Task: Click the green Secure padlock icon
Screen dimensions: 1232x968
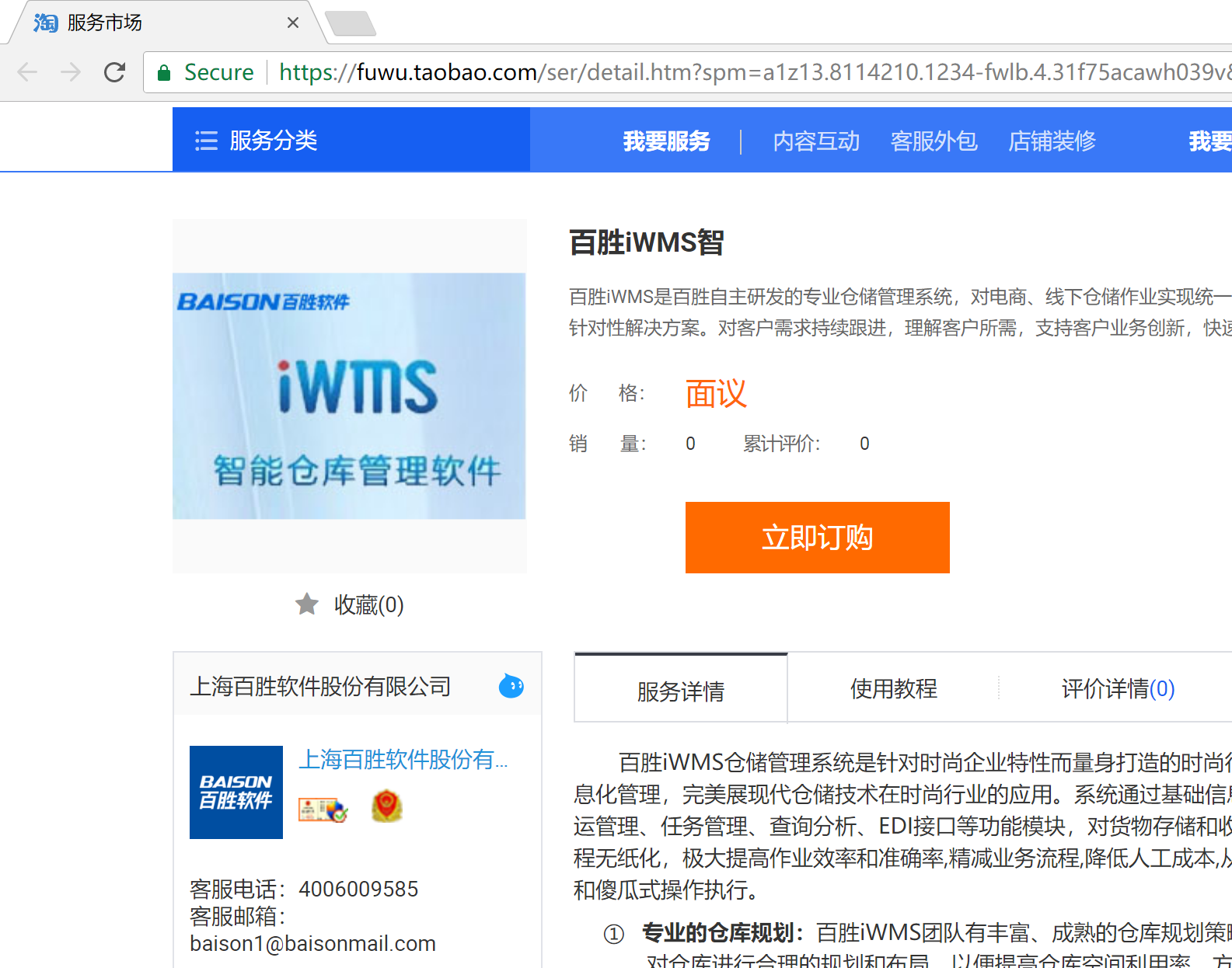Action: pyautogui.click(x=164, y=73)
